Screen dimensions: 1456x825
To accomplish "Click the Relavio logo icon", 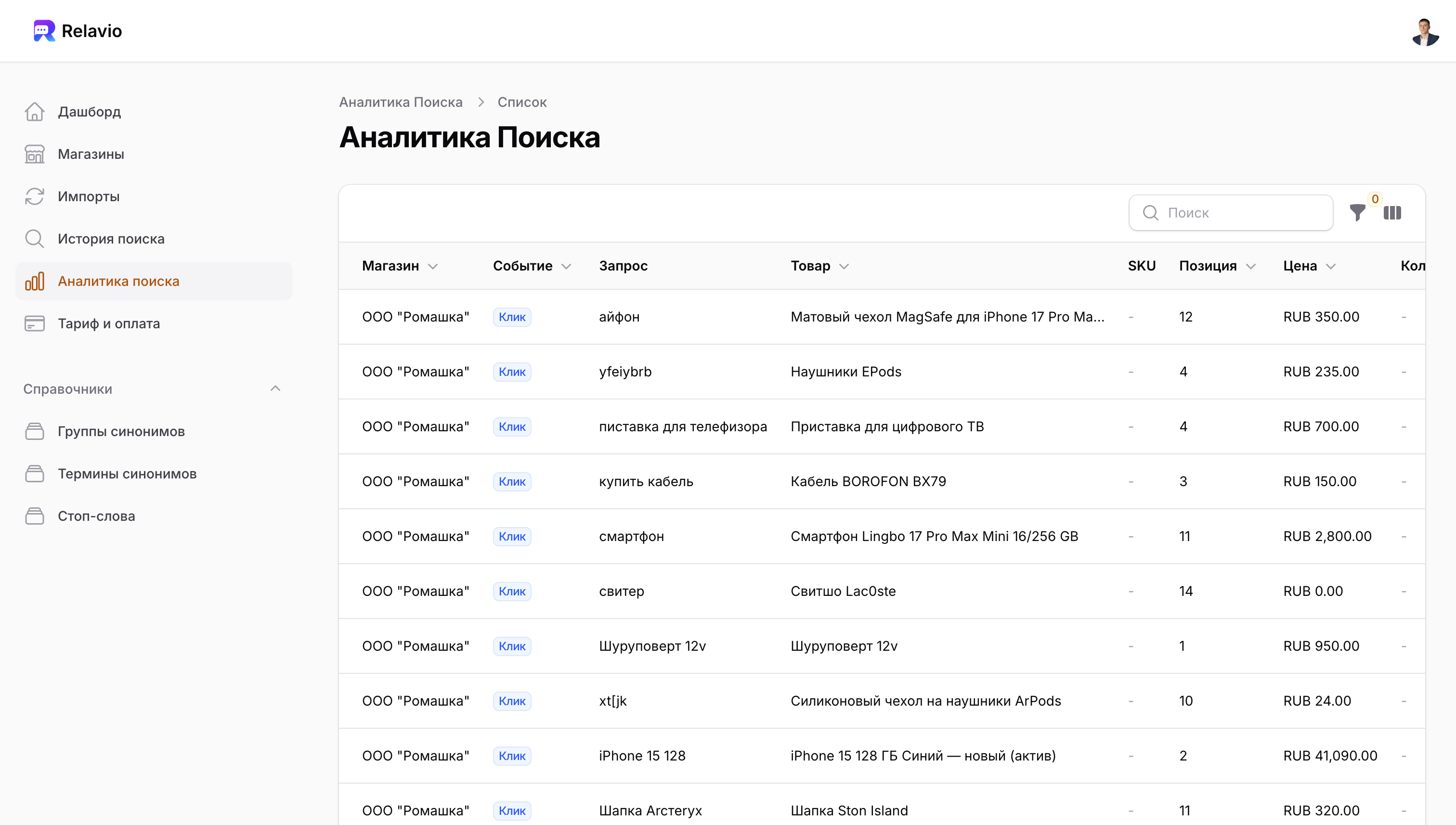I will (x=44, y=31).
